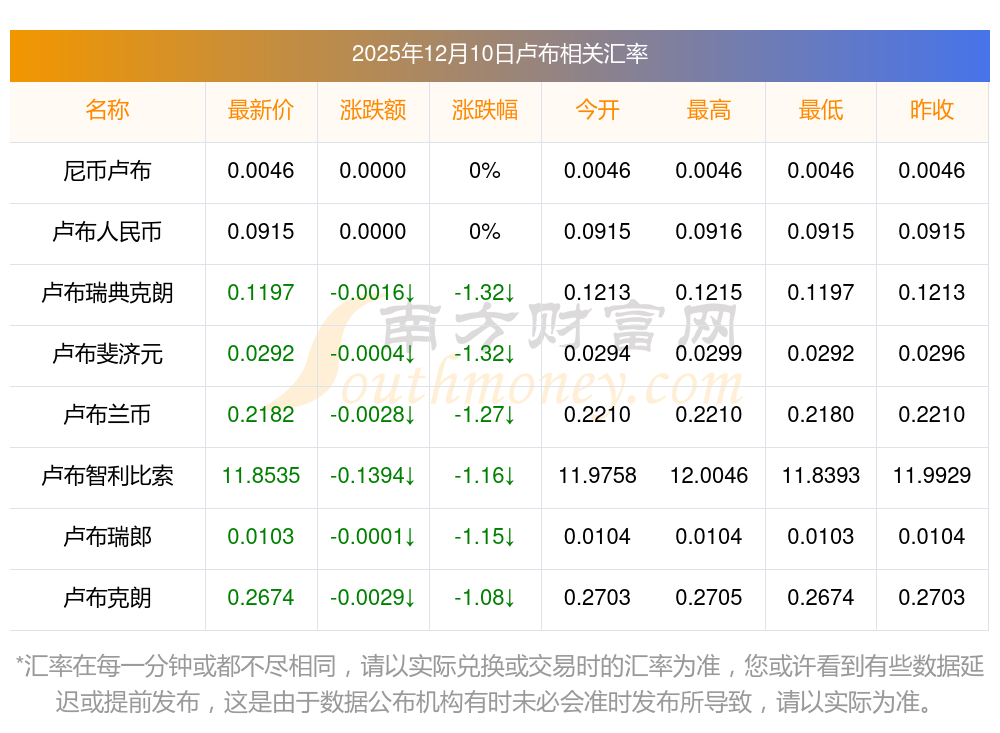Click the 卢布人民币 row name

point(107,232)
